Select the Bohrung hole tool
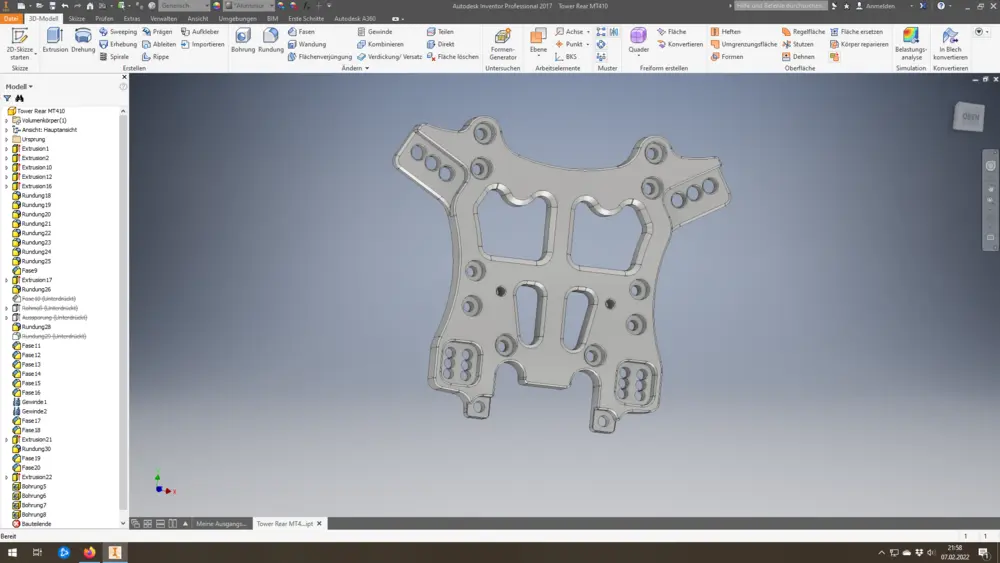Image resolution: width=1000 pixels, height=563 pixels. [242, 40]
